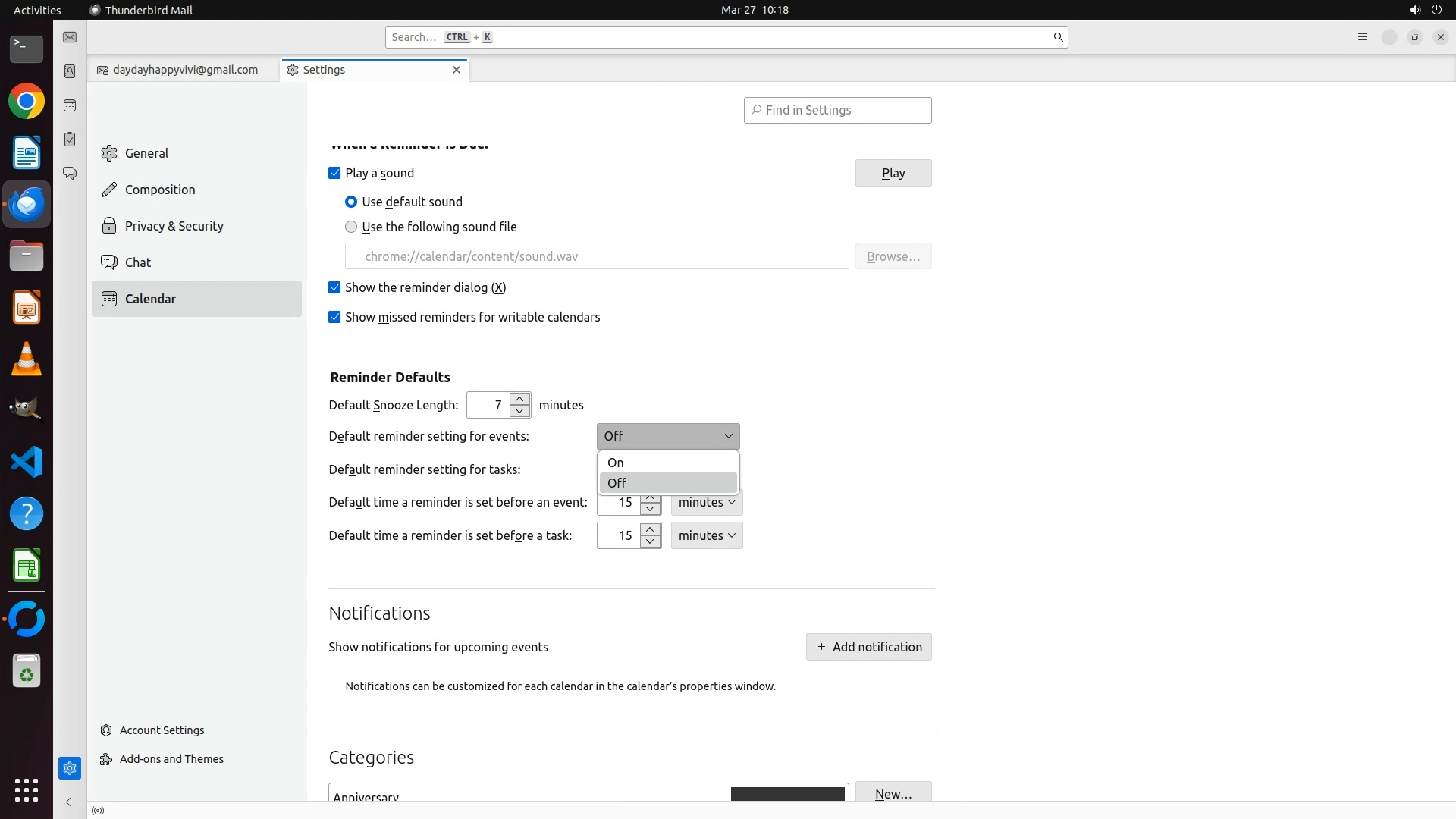Switch to the daydayhappyvivi@gmail.com tab

click(184, 70)
